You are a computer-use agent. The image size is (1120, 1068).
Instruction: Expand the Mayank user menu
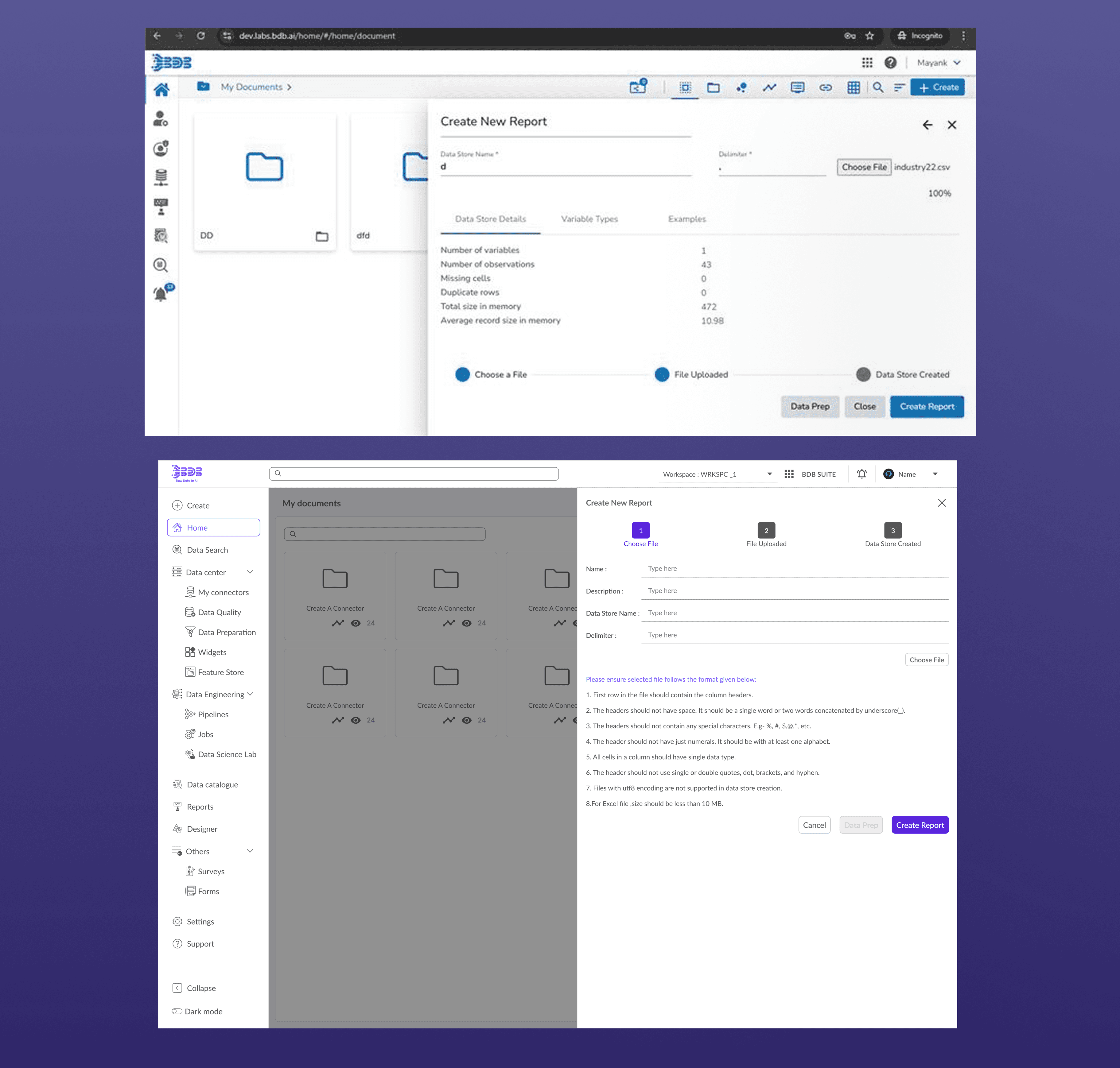point(938,63)
